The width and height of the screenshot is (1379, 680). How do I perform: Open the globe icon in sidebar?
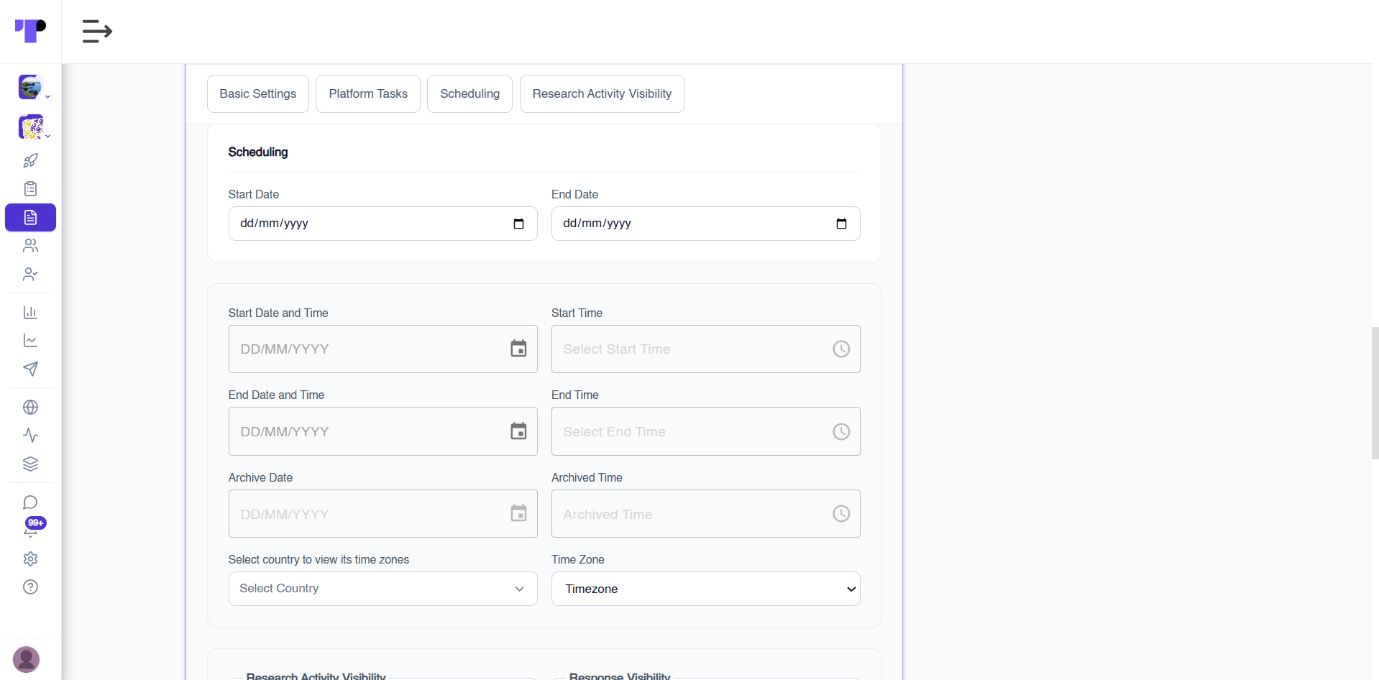click(x=30, y=407)
